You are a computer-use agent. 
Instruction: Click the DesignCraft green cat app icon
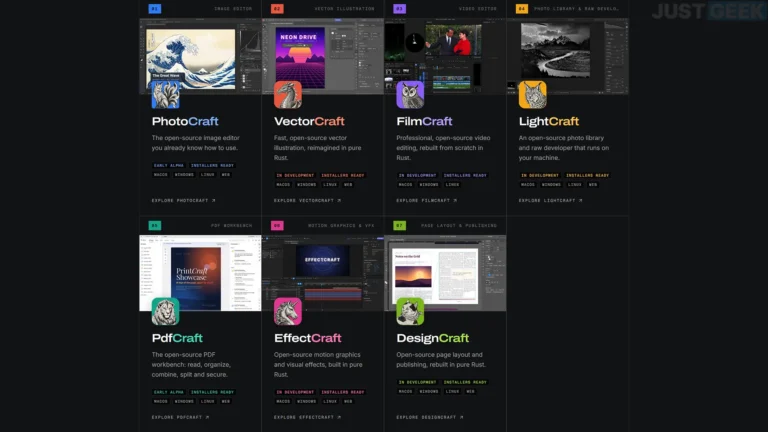(x=410, y=311)
